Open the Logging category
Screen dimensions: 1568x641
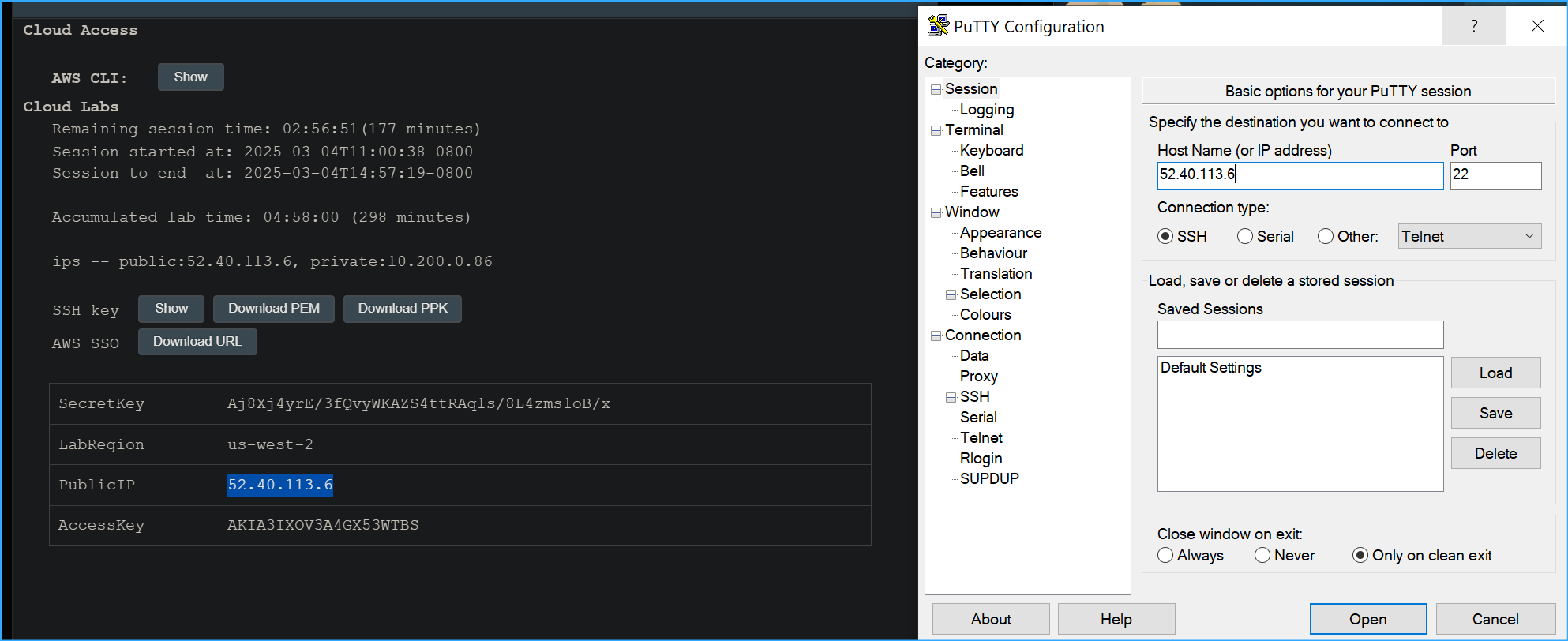coord(987,109)
